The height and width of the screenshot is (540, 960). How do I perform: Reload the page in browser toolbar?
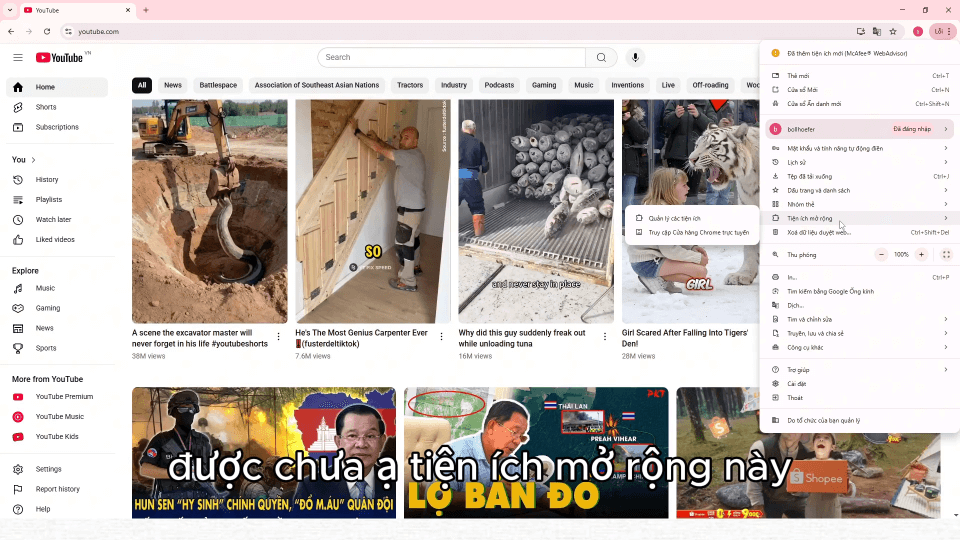click(47, 31)
